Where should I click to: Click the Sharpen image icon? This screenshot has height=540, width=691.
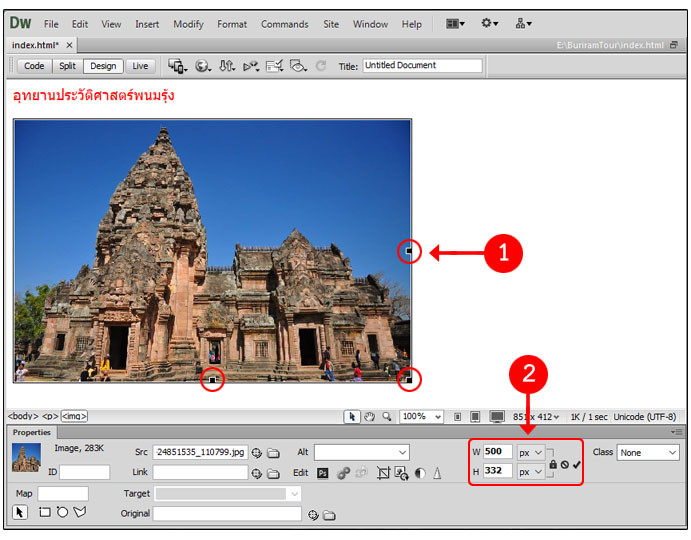pos(437,473)
